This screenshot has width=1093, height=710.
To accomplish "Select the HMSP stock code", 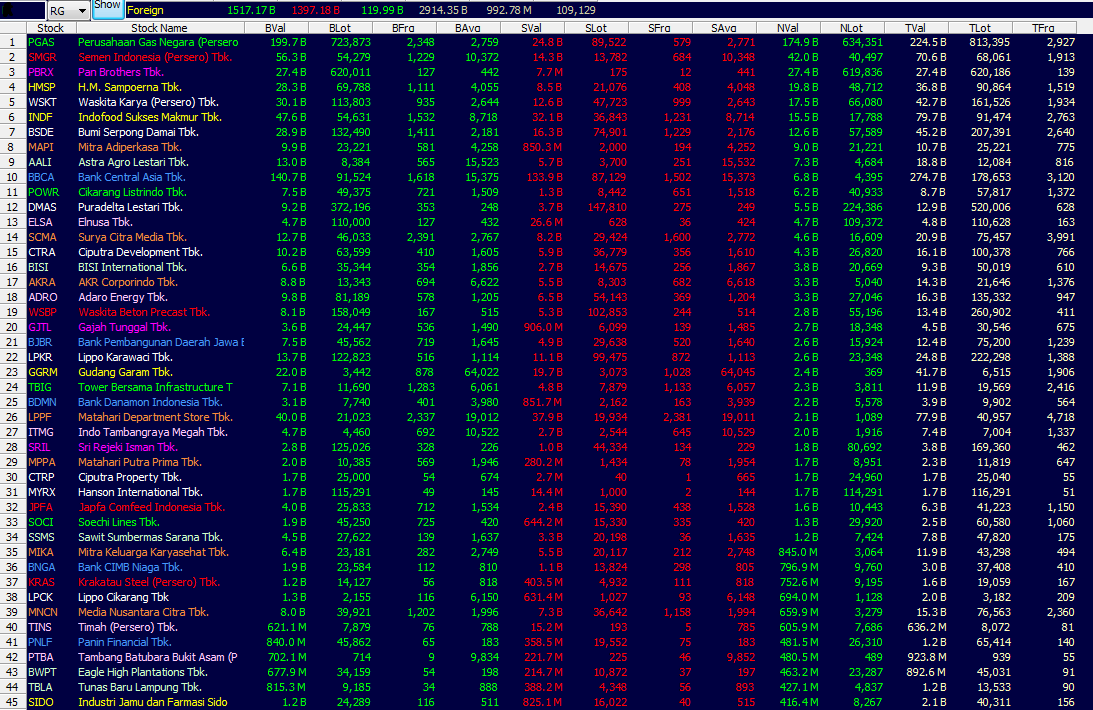I will (x=42, y=87).
